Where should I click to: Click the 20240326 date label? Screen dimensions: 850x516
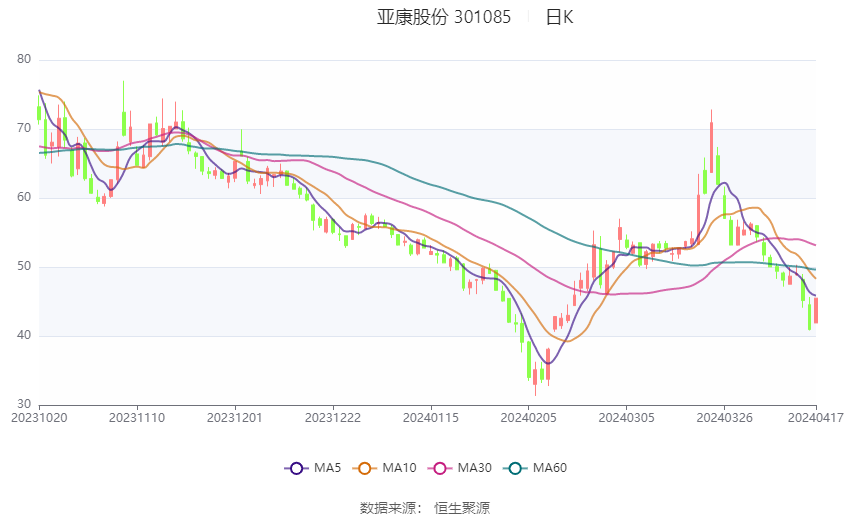722,417
